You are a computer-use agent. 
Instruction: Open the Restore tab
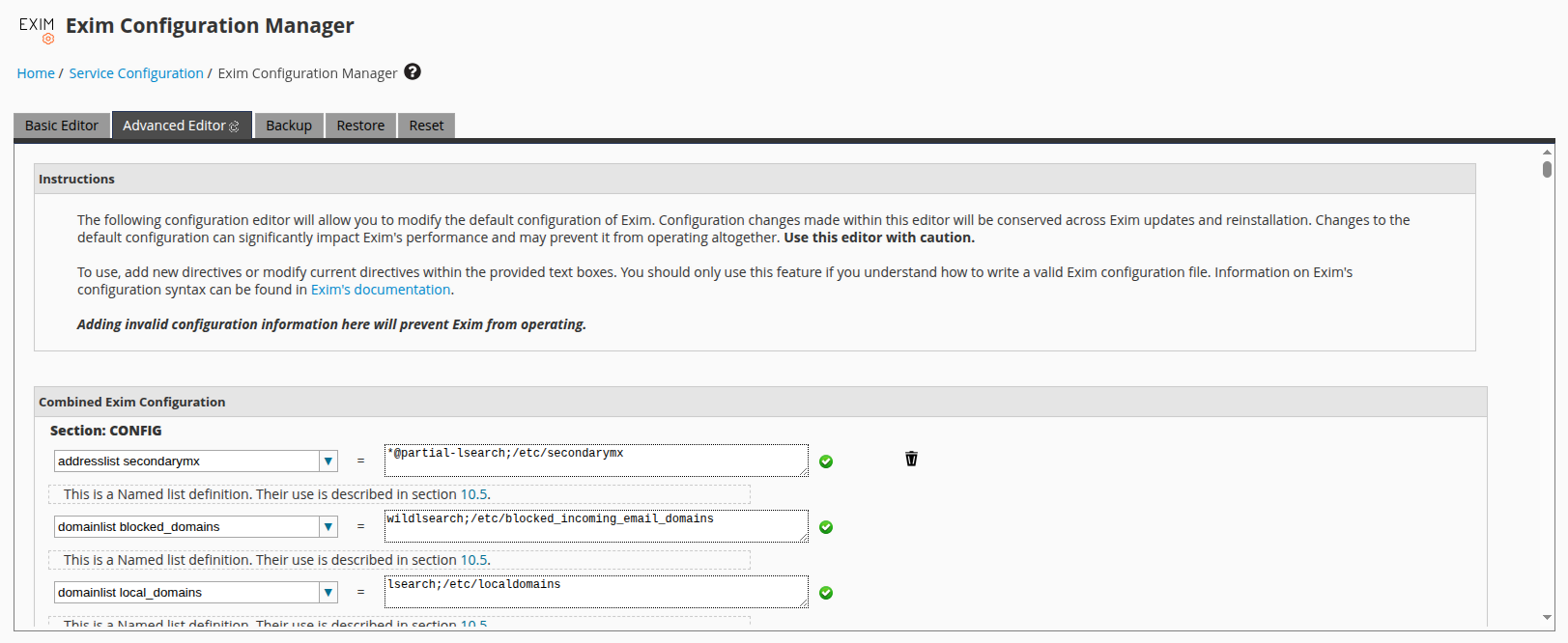click(360, 126)
